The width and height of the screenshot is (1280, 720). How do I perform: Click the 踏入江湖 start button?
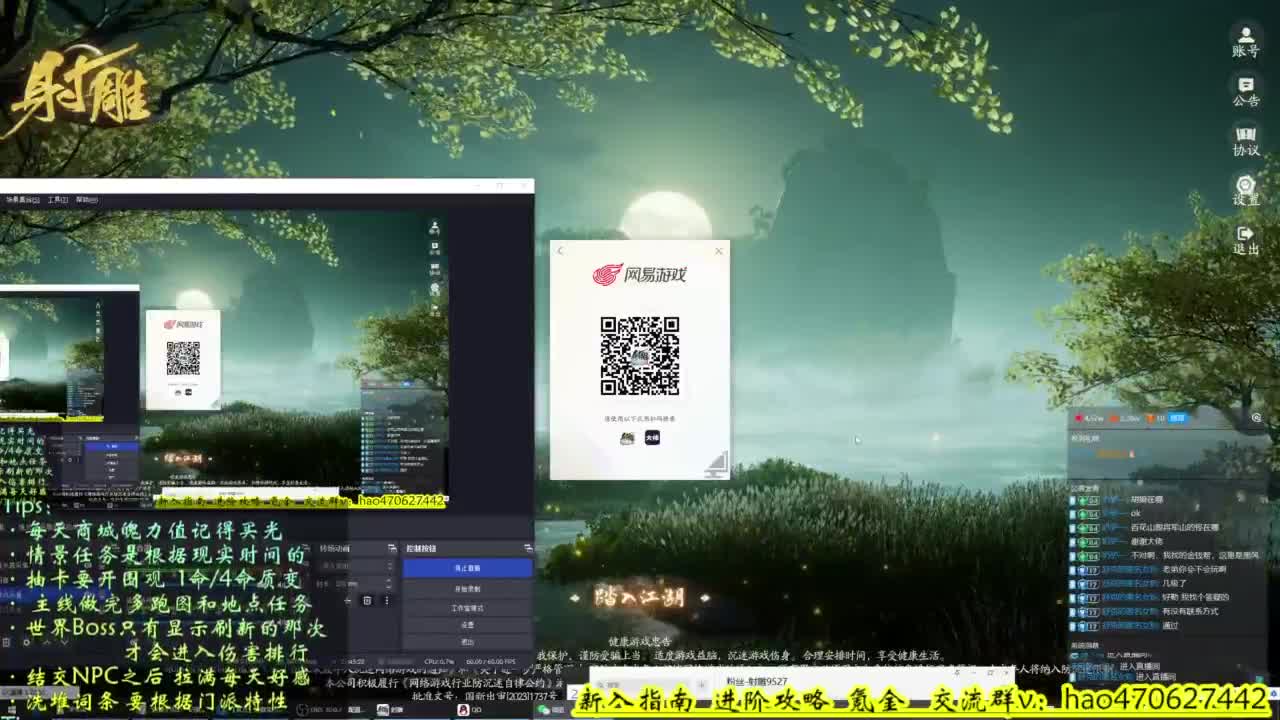point(640,598)
